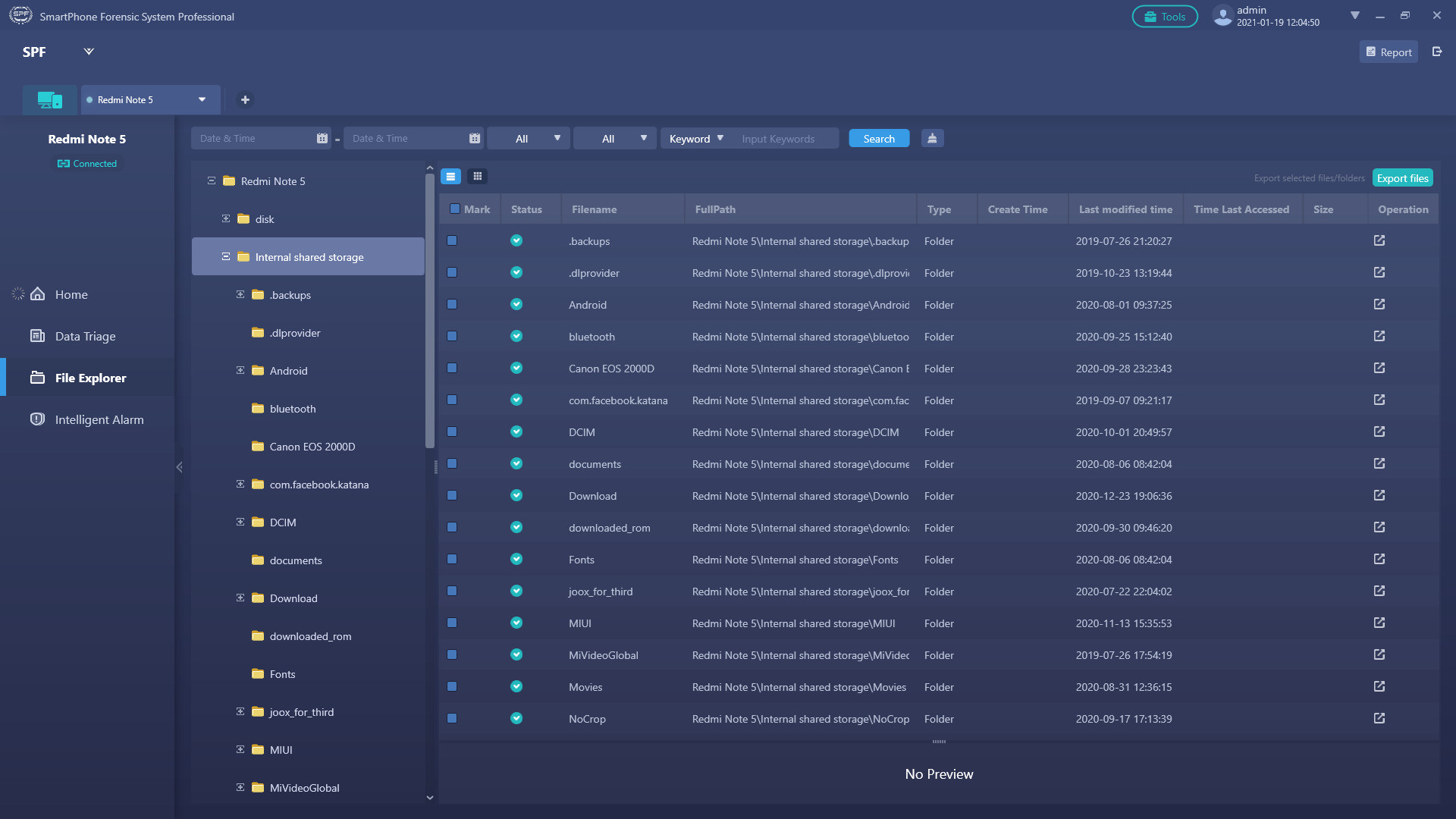This screenshot has width=1456, height=819.
Task: Open the Keyword search type dropdown
Action: point(696,138)
